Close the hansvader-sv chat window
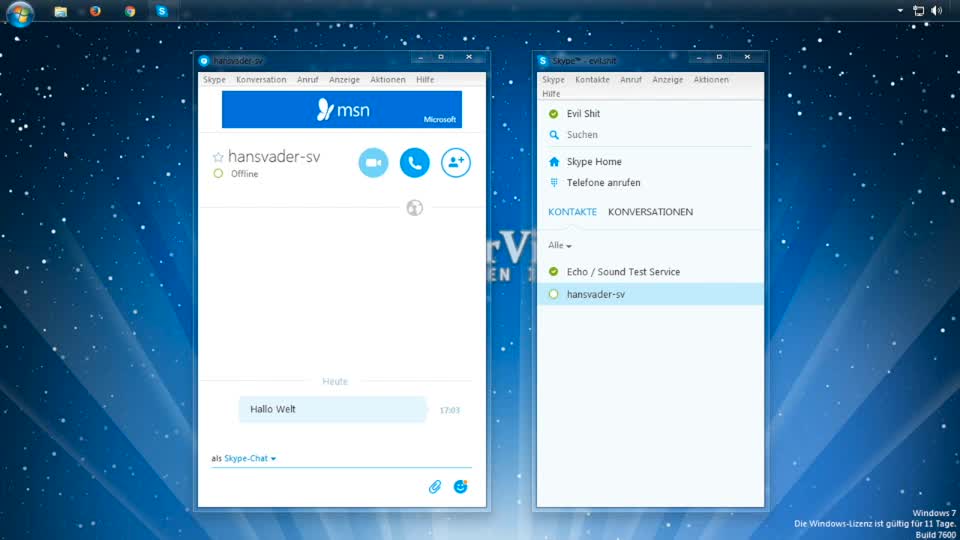This screenshot has width=960, height=540. pyautogui.click(x=469, y=58)
